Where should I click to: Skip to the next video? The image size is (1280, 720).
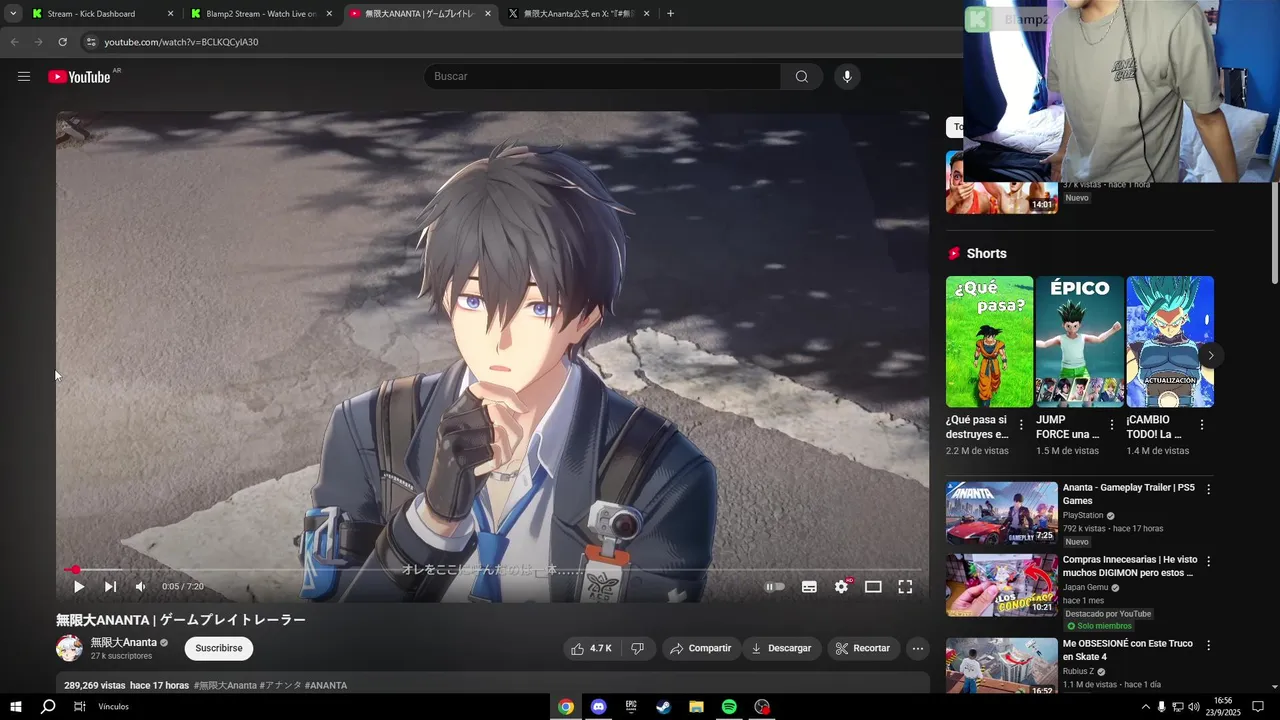(x=110, y=587)
